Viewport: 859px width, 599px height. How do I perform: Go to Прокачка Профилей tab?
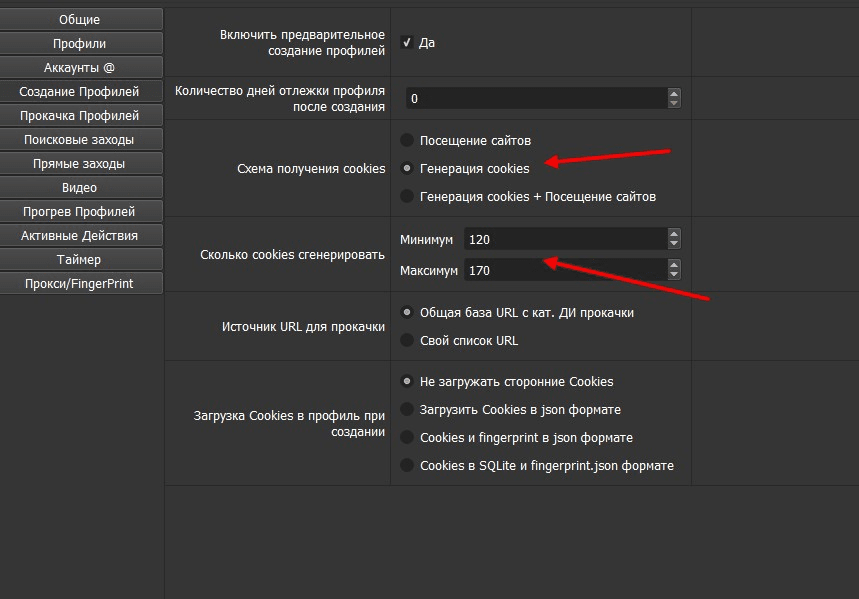pos(80,115)
